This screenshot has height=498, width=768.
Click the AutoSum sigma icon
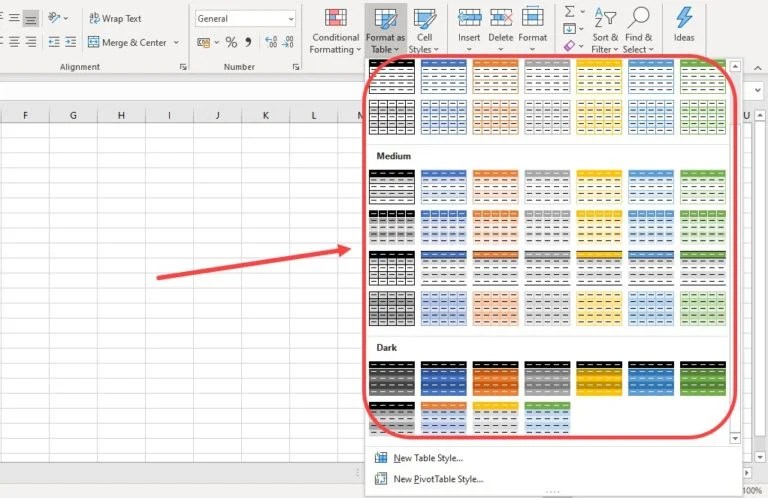point(569,11)
